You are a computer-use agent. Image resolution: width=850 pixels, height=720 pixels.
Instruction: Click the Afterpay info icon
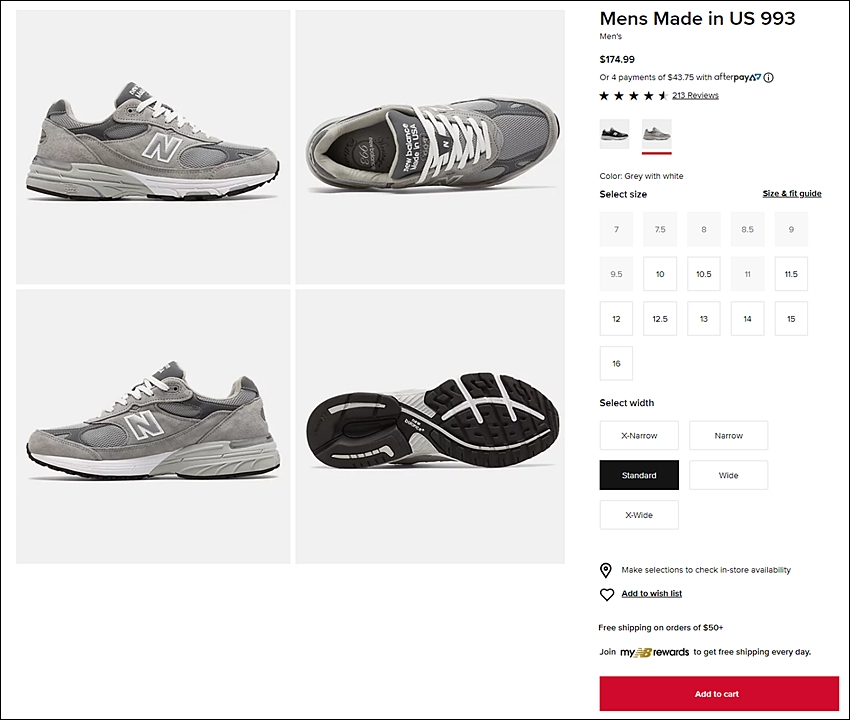[768, 78]
